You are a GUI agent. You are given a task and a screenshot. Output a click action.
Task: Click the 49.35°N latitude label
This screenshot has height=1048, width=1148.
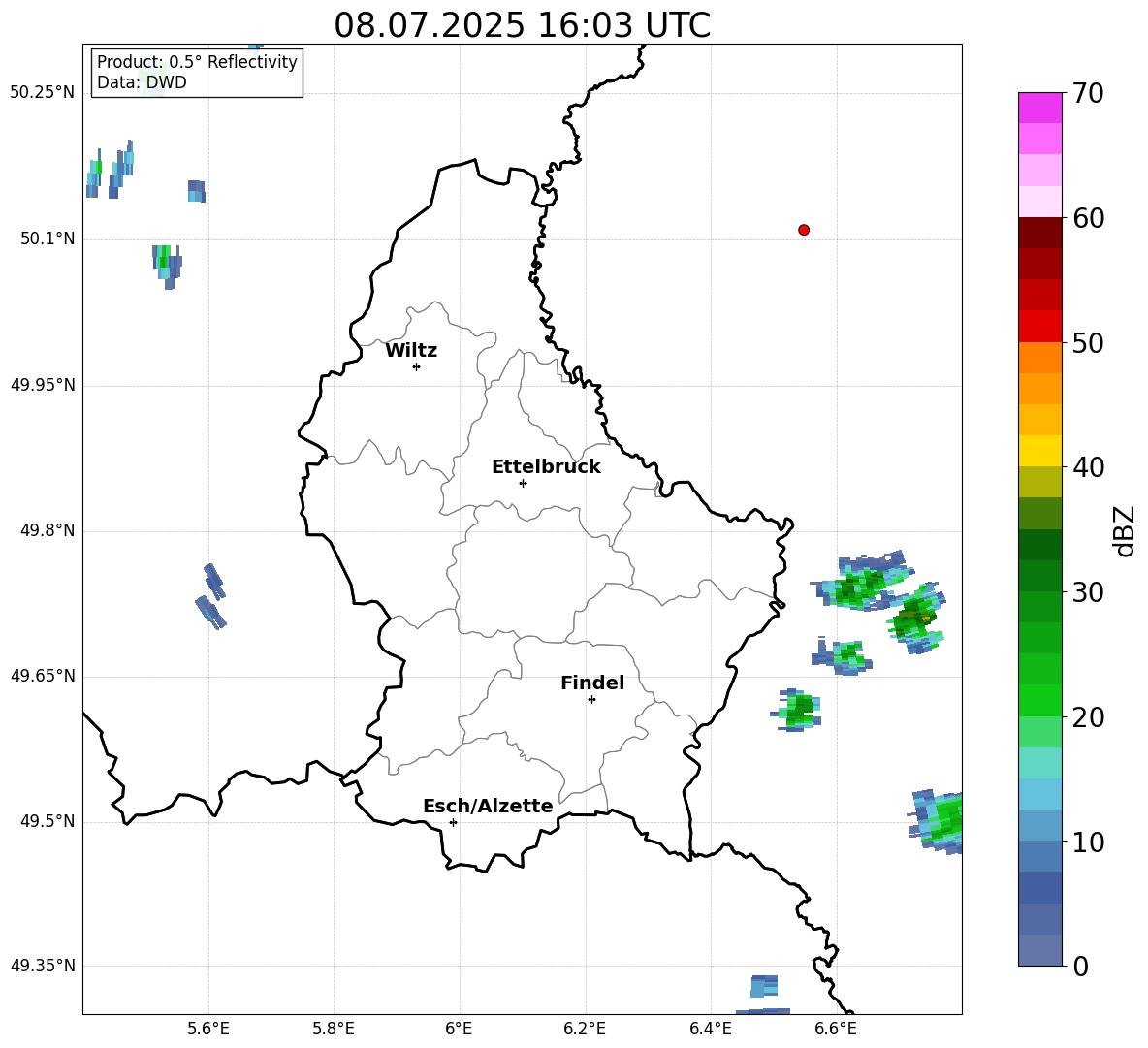[x=43, y=966]
